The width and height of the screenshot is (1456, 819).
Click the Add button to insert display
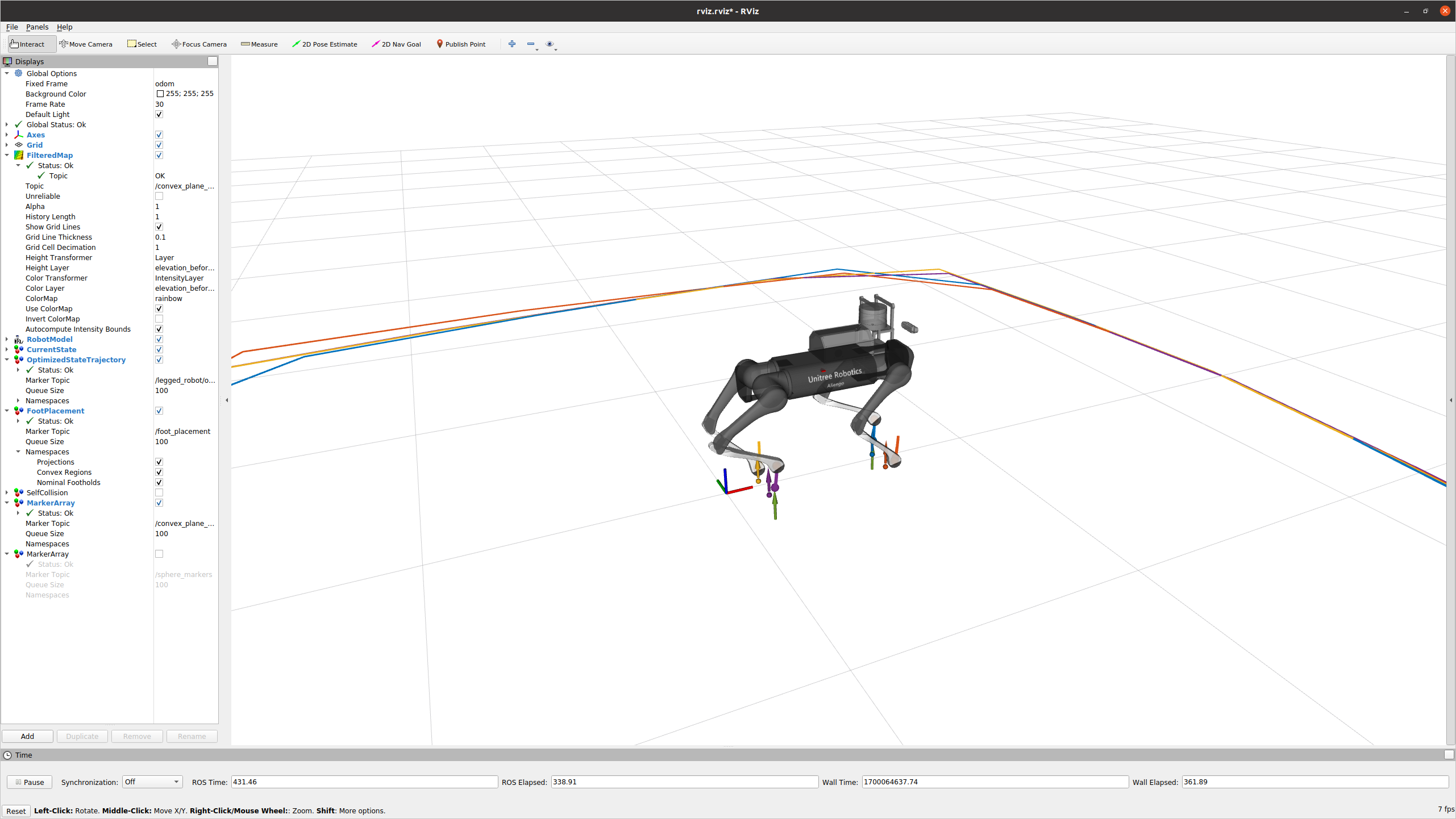27,736
